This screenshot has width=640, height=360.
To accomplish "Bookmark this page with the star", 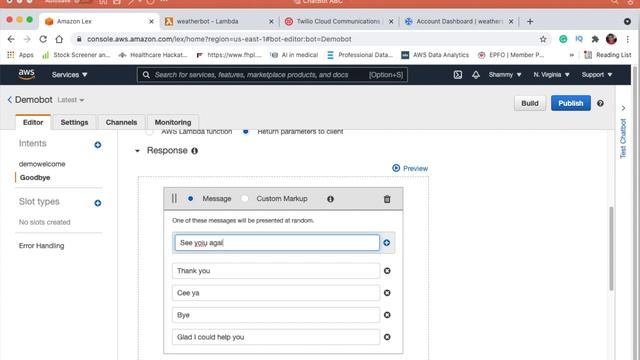I will (543, 39).
